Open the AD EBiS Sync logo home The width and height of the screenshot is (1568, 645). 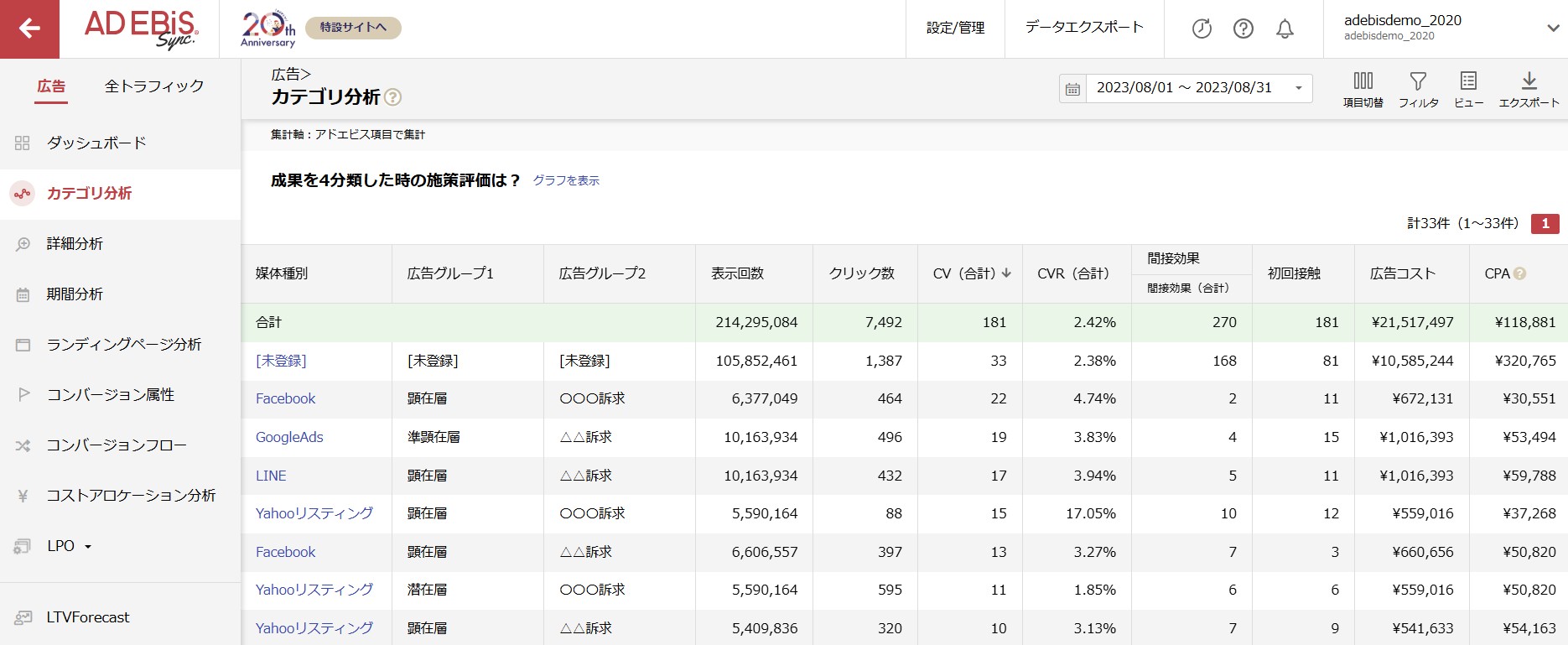[140, 29]
